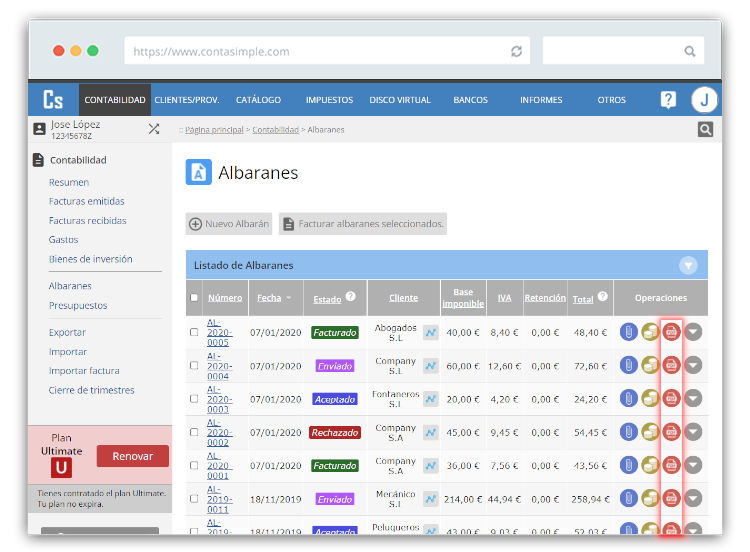The width and height of the screenshot is (750, 552).
Task: Click the red Renovar button
Action: [x=132, y=456]
